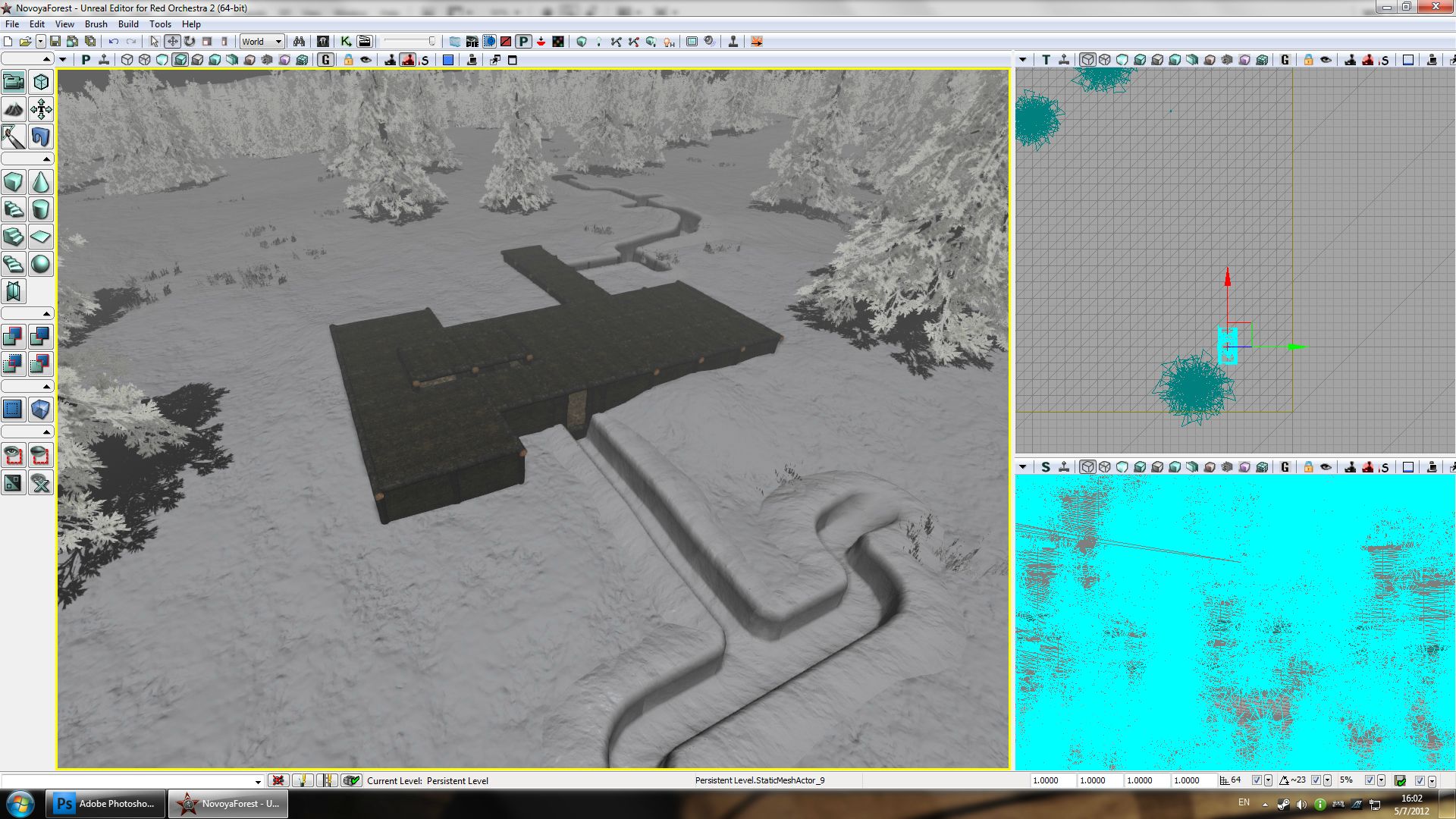Click the first 1.0000 scale field
The height and width of the screenshot is (819, 1456).
click(x=1053, y=780)
